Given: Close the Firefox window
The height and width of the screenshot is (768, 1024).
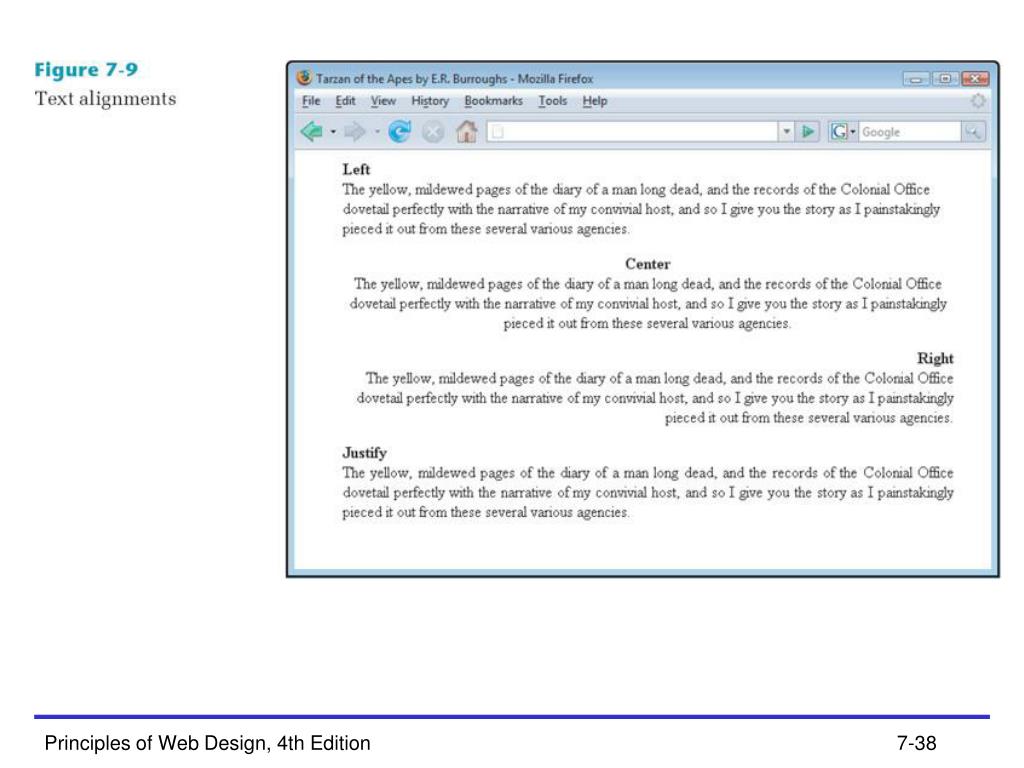Looking at the screenshot, I should 975,79.
